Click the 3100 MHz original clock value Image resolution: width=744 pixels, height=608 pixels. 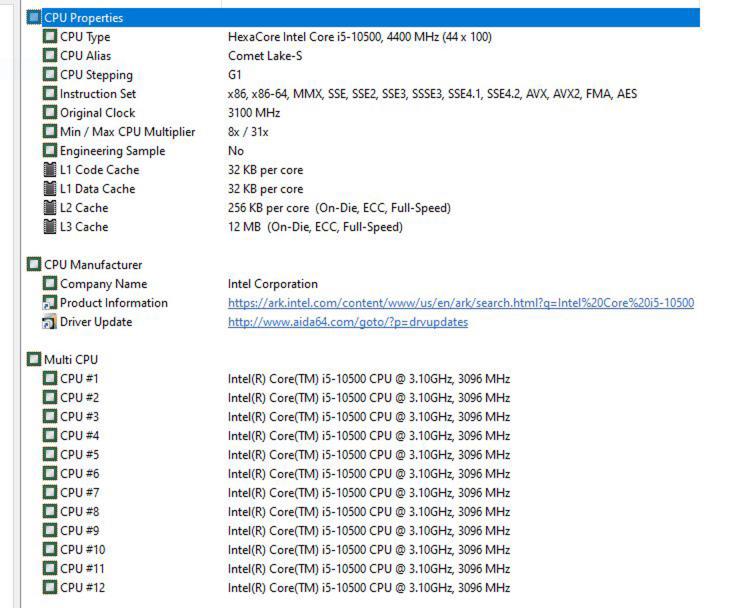point(254,113)
